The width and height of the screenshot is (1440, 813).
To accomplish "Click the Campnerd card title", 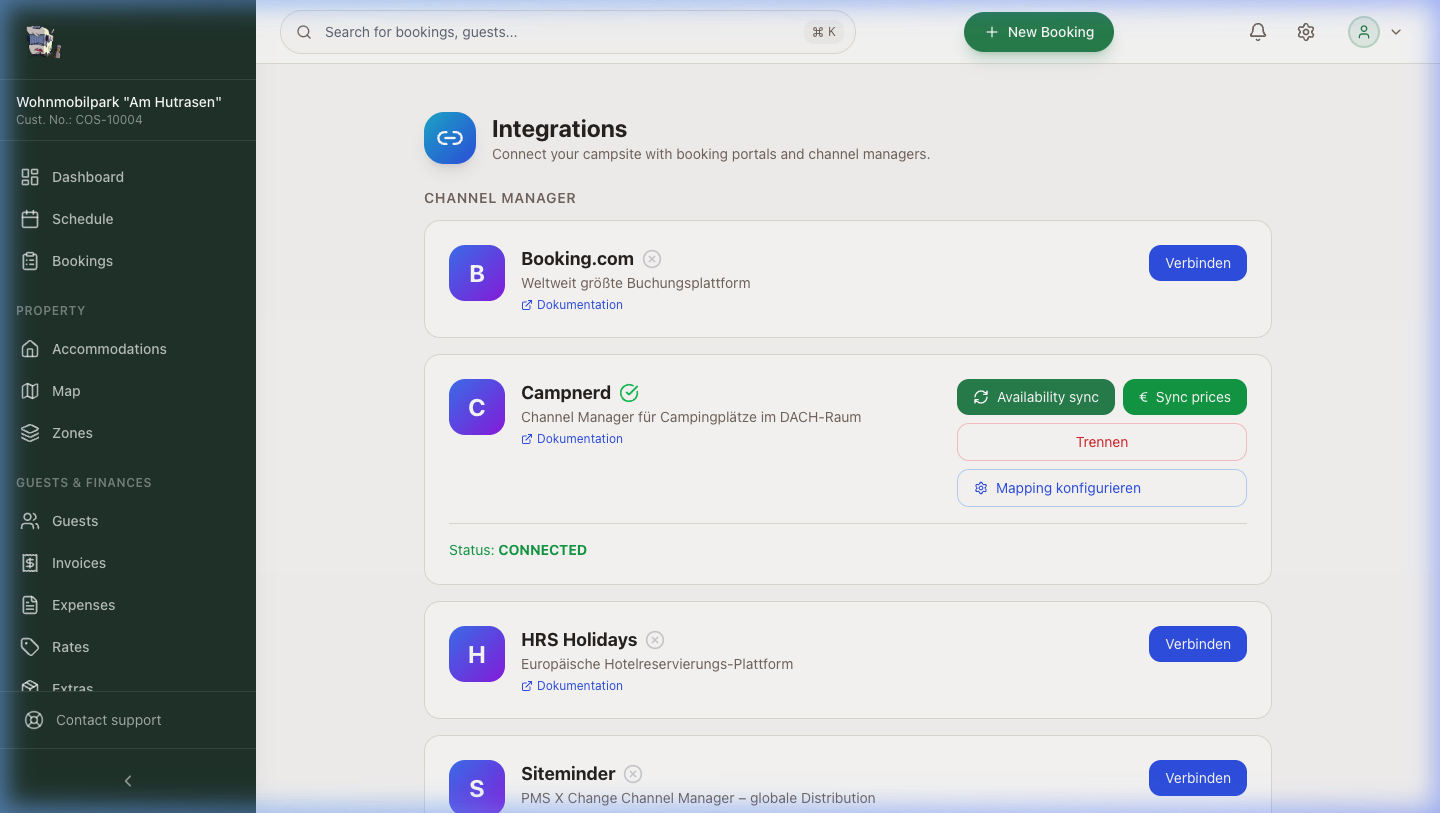I will (566, 393).
